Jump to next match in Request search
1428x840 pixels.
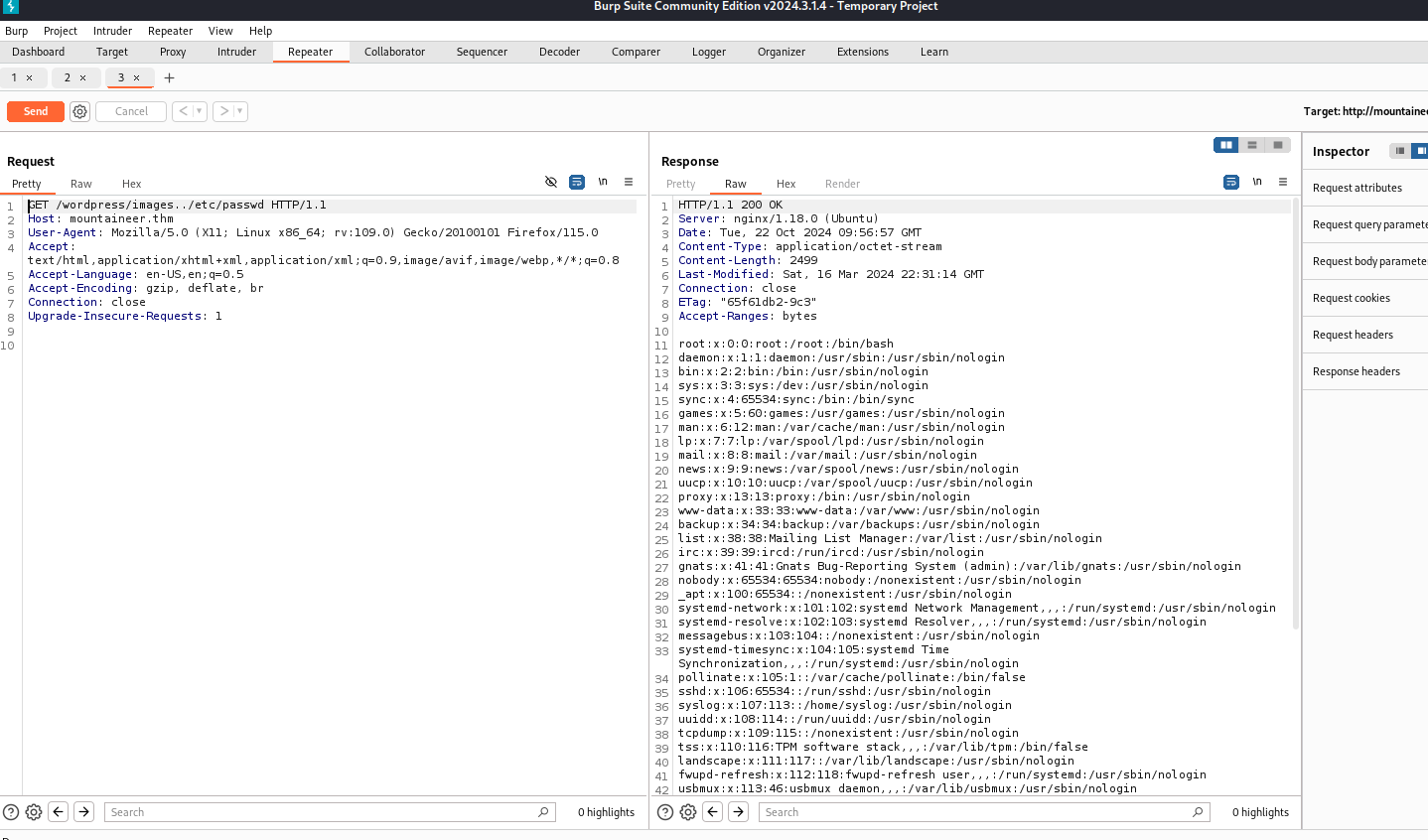pyautogui.click(x=84, y=812)
